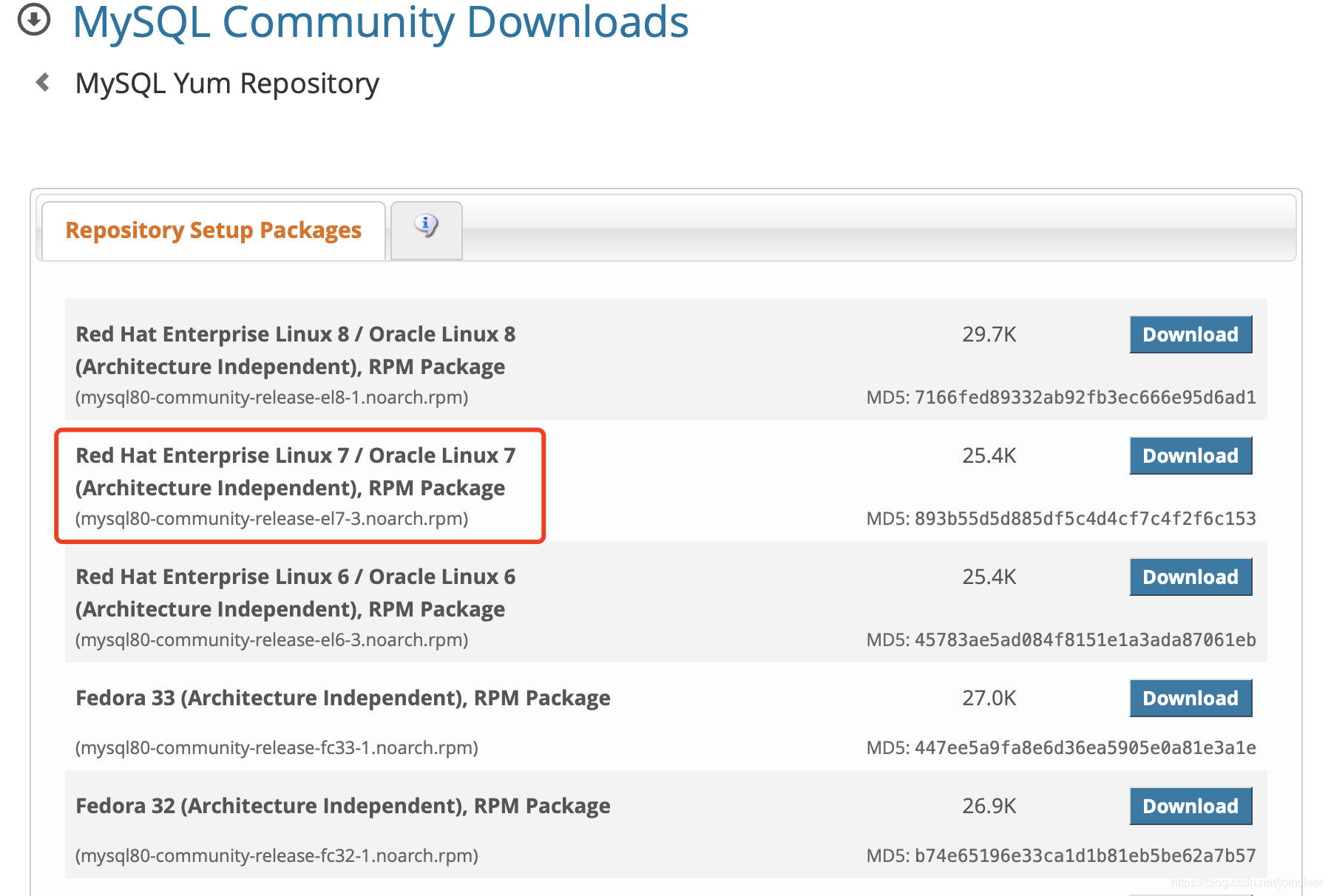Select the Red Hat Enterprise Linux 8 title text
The width and height of the screenshot is (1331, 896).
point(296,350)
